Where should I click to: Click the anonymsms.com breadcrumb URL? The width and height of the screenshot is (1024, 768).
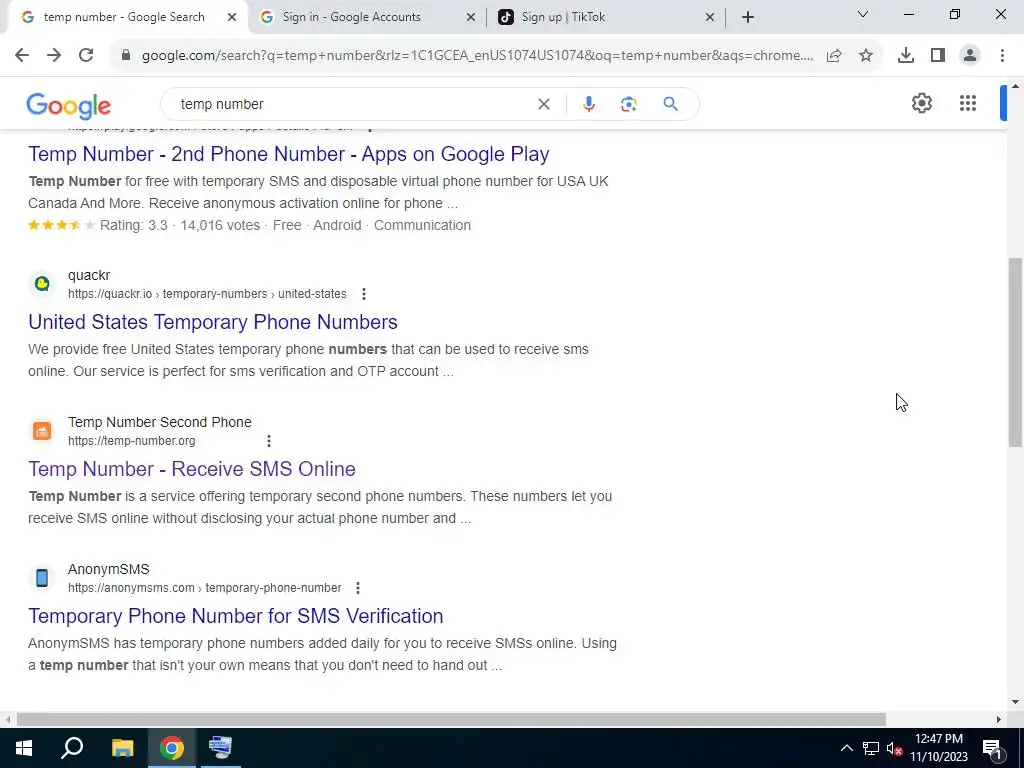click(x=204, y=588)
